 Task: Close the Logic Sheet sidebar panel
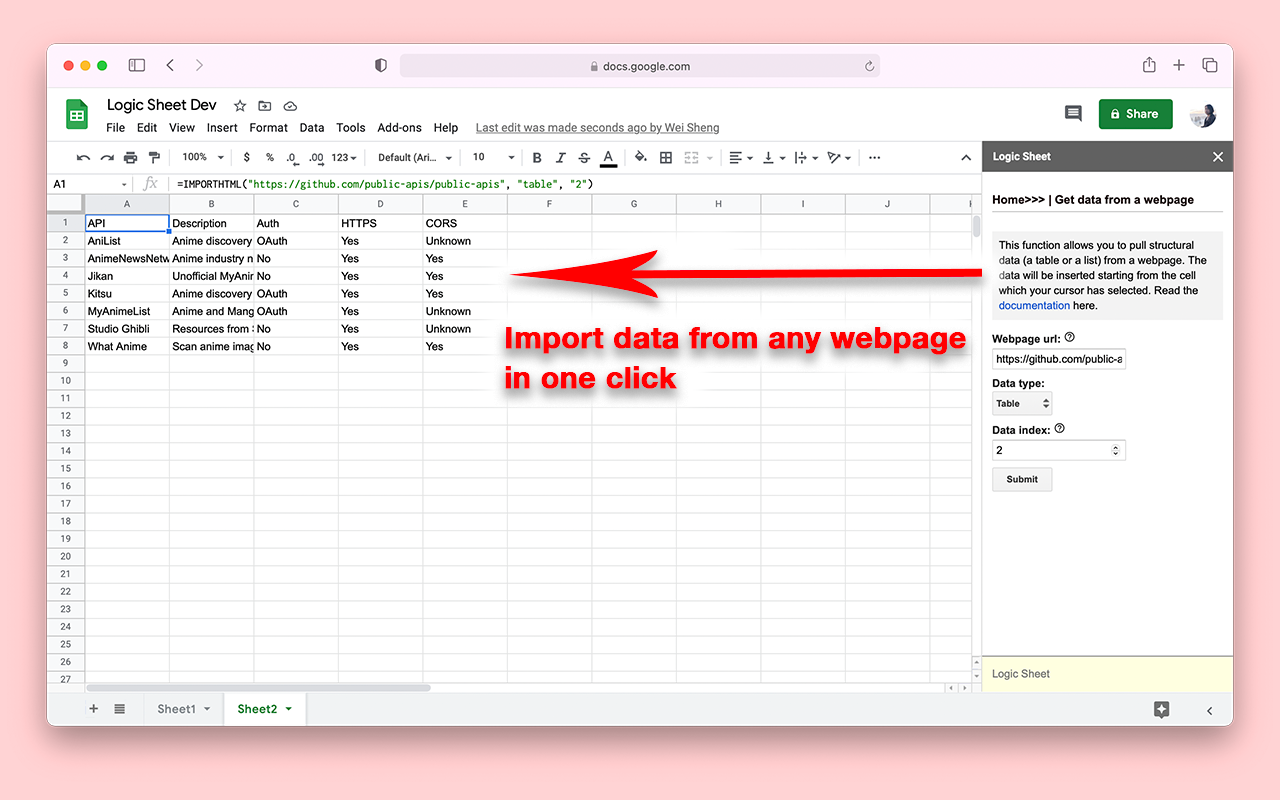click(1217, 157)
